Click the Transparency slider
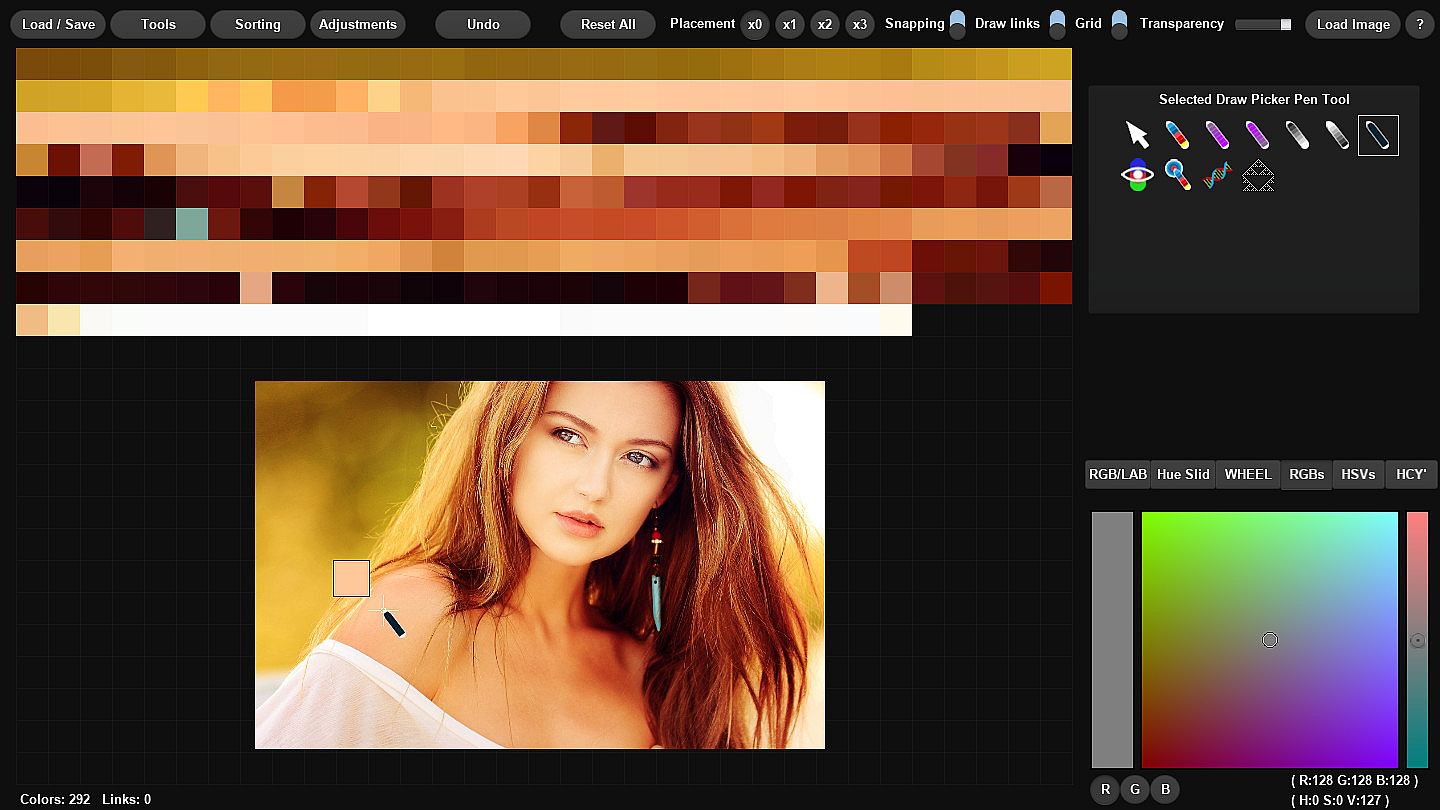Screen dimensions: 1440x810 [x=1263, y=24]
